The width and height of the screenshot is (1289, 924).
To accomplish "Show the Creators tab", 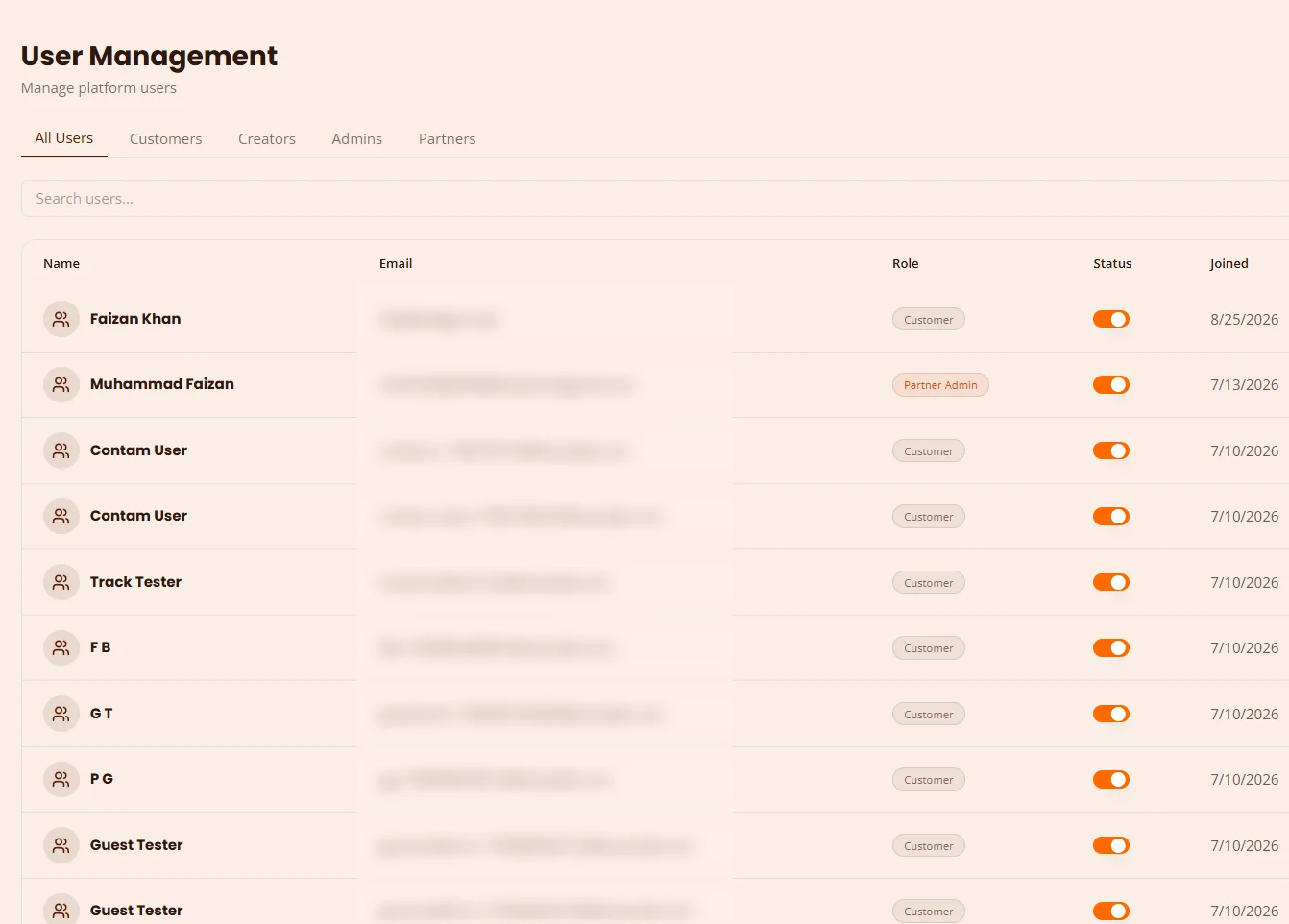I will click(267, 139).
